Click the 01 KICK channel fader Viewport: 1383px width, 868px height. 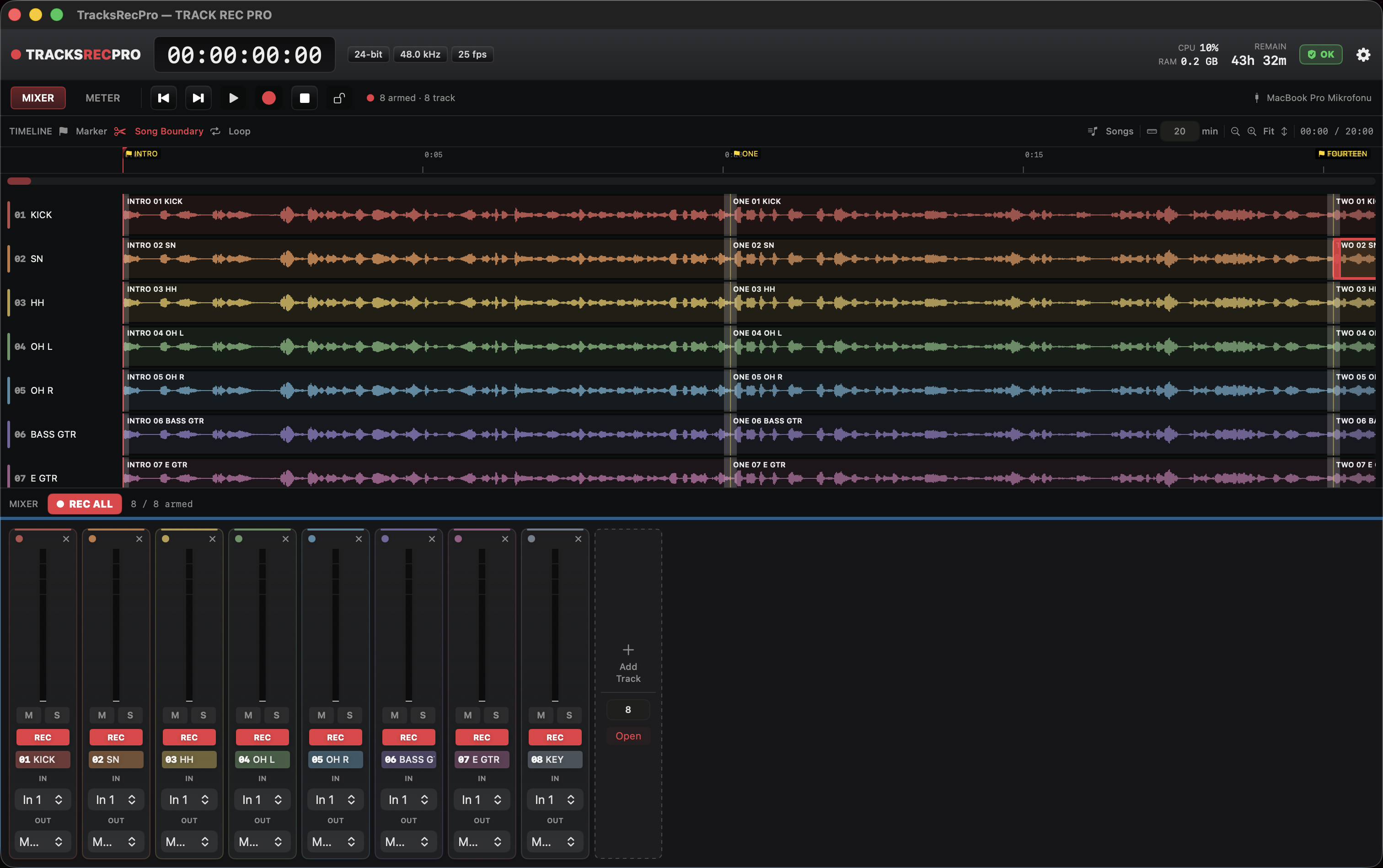pyautogui.click(x=43, y=625)
